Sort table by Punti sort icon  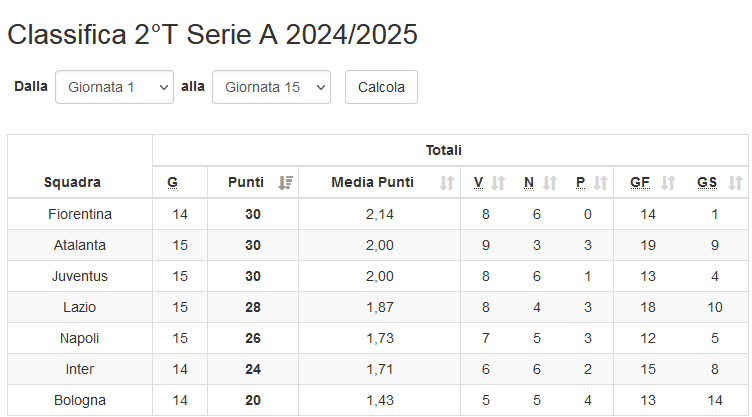(286, 183)
